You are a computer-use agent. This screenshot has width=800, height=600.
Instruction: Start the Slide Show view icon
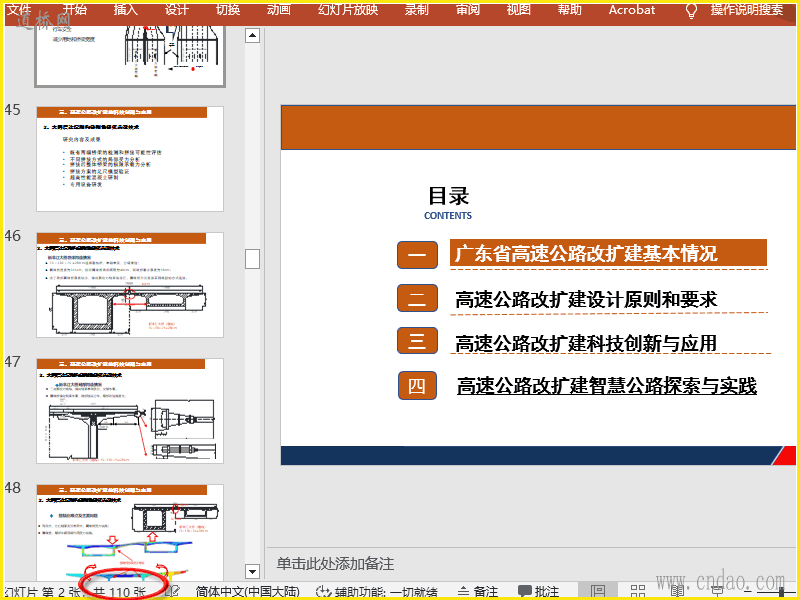tap(718, 592)
